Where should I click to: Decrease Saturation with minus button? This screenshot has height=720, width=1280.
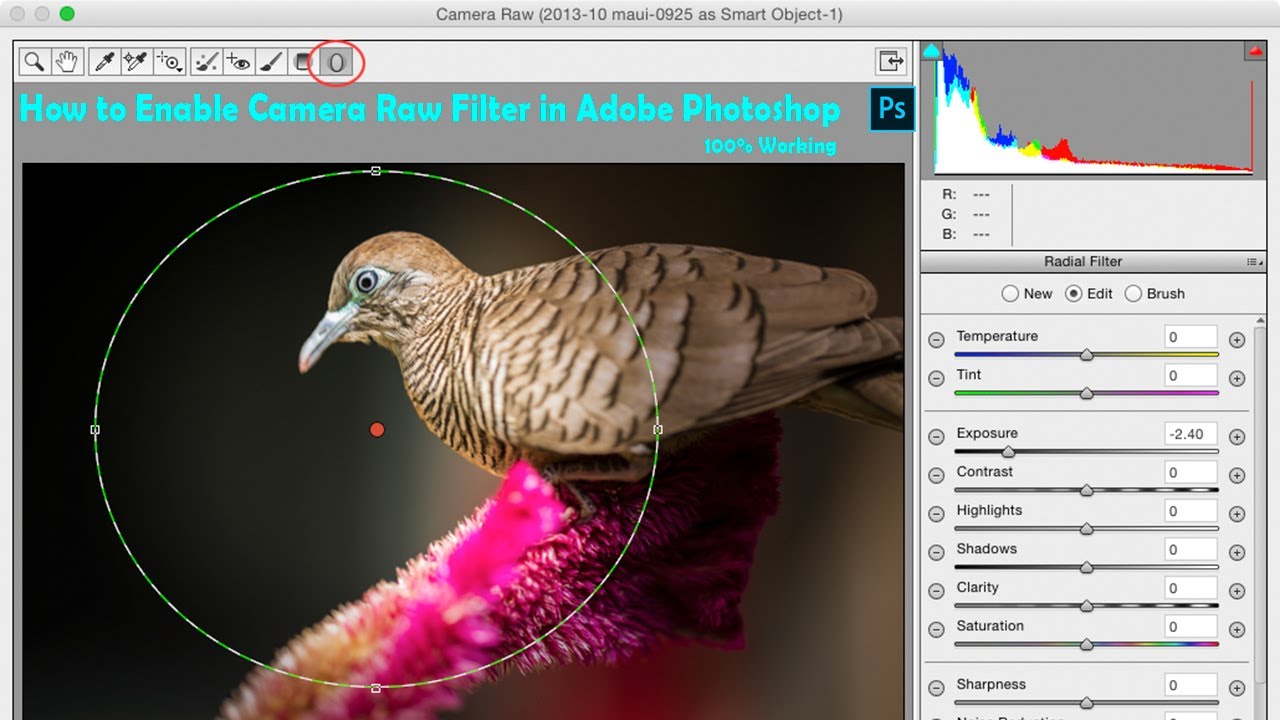(936, 630)
